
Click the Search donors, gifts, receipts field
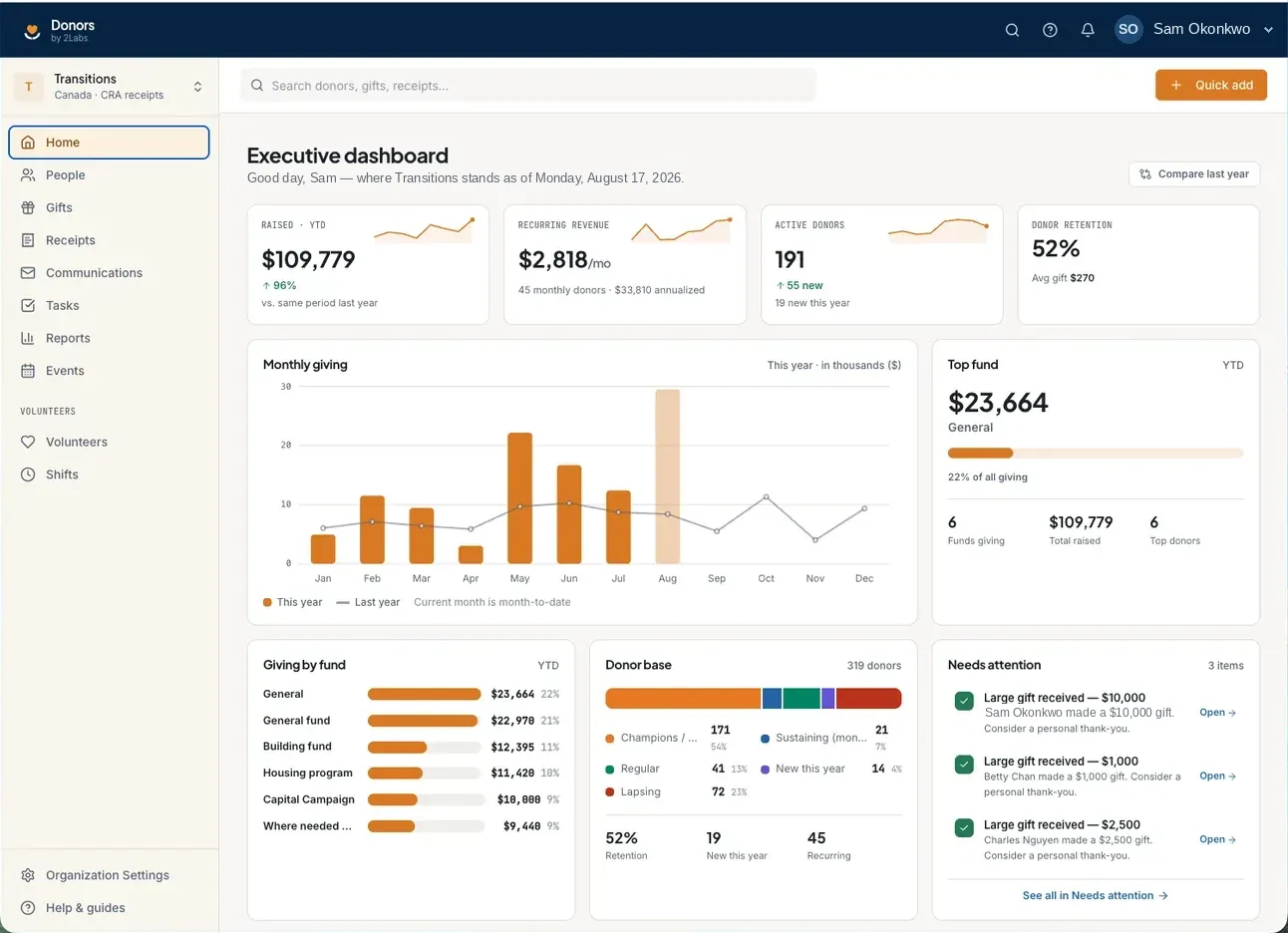[x=528, y=86]
